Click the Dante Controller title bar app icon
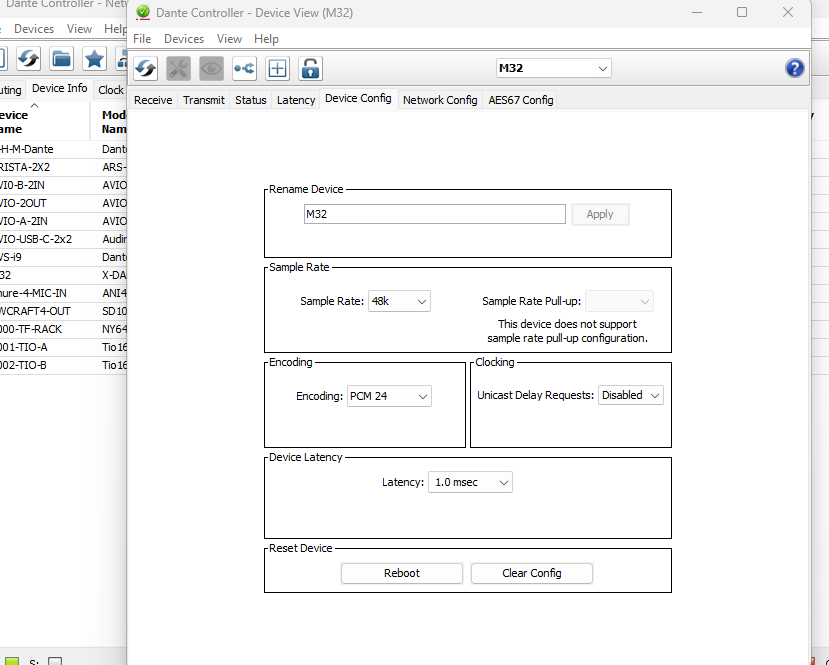Screen dimensions: 829x665 click(143, 12)
